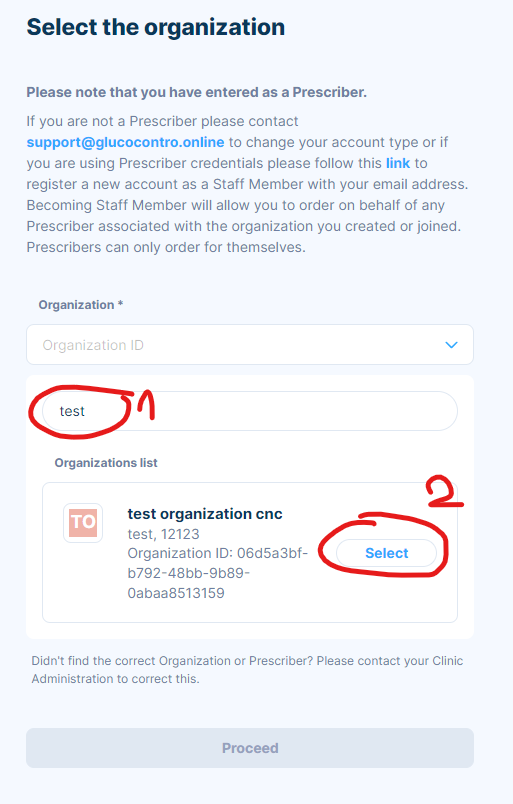Screen dimensions: 513x804
Task: Click the "test organization cnc" title
Action: (205, 514)
